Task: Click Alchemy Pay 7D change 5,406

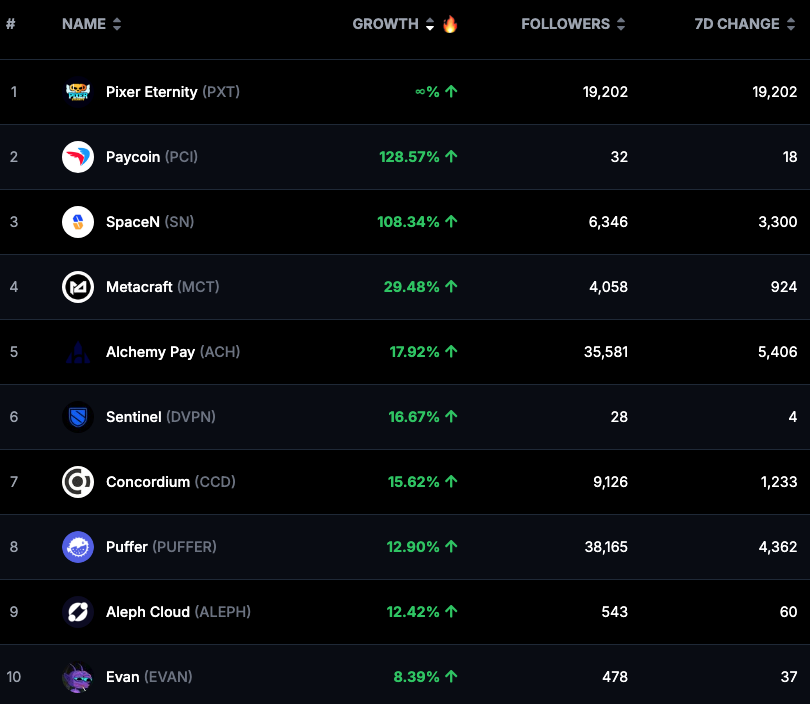Action: click(777, 352)
